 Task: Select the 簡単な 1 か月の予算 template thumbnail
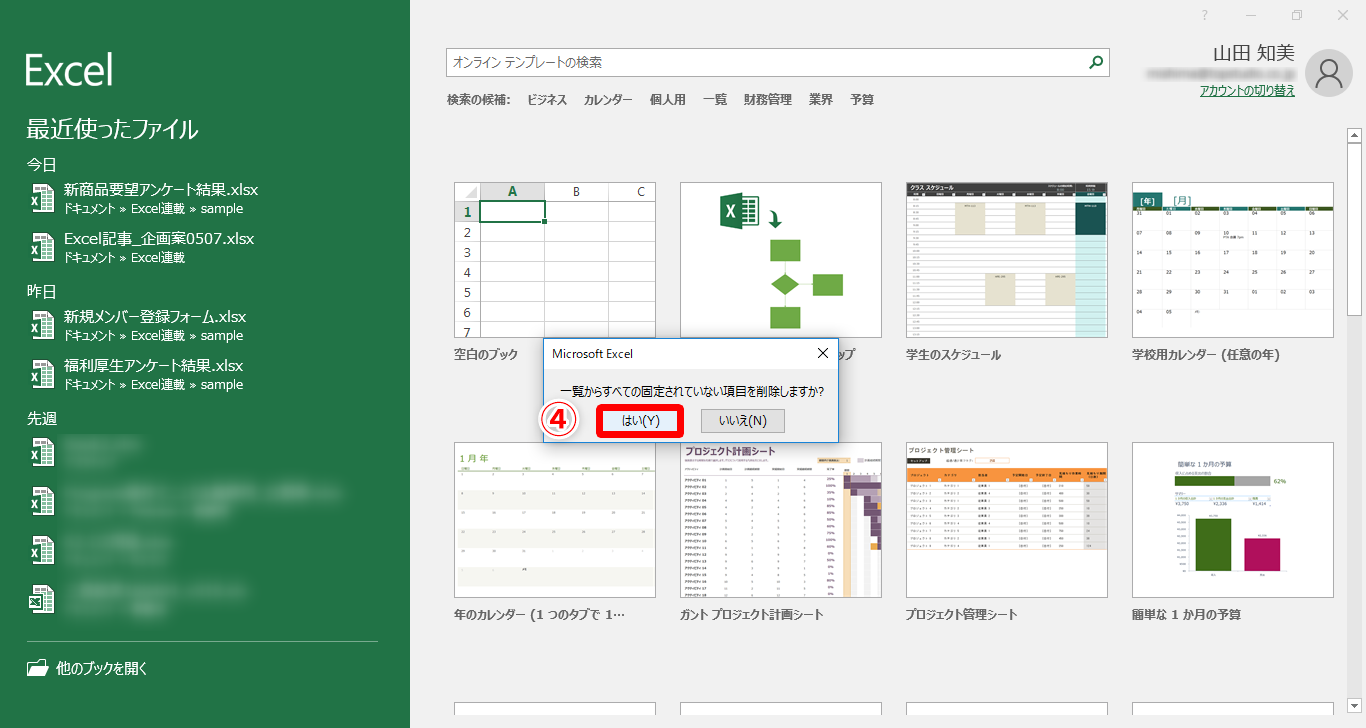pyautogui.click(x=1233, y=520)
